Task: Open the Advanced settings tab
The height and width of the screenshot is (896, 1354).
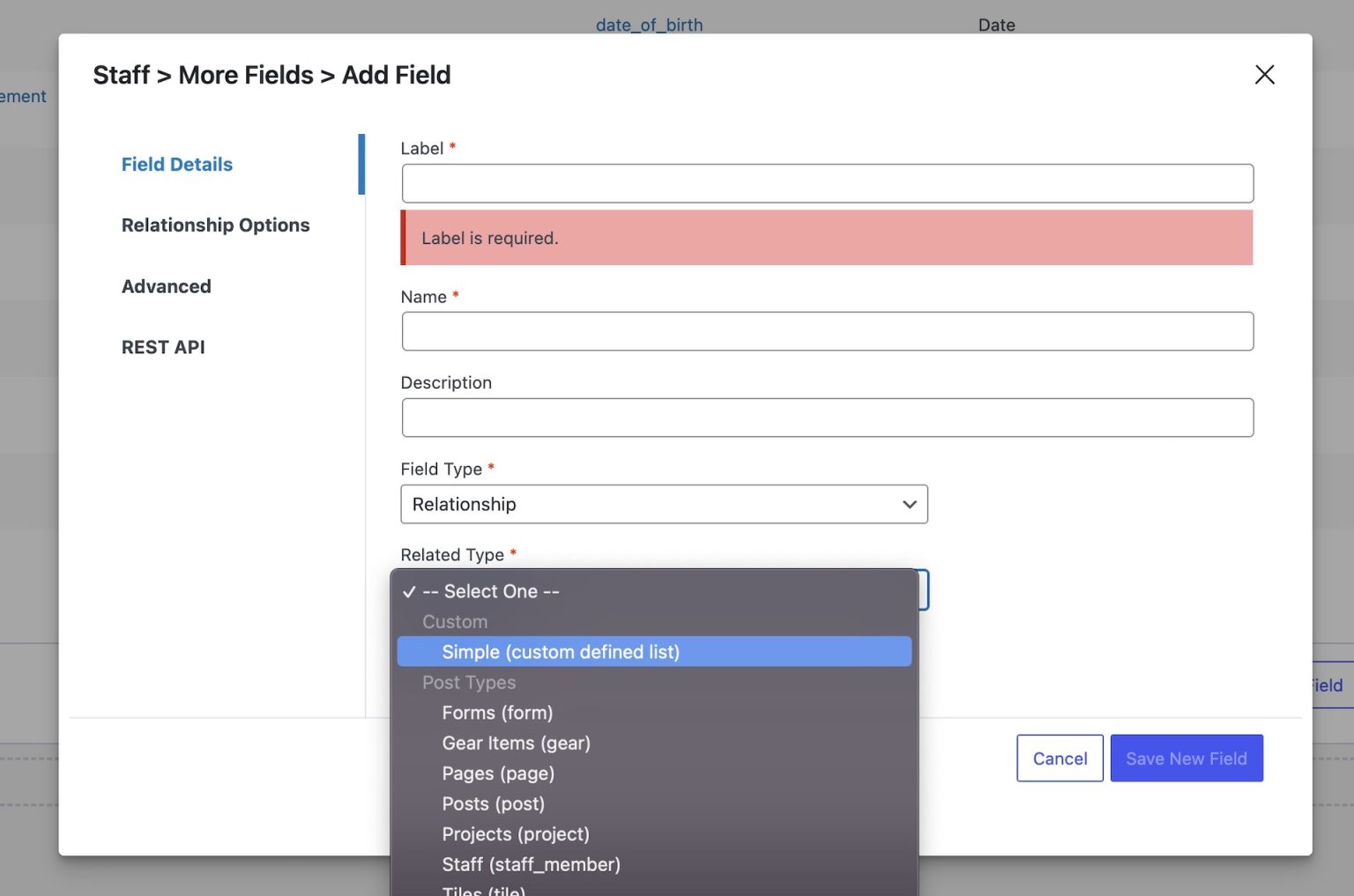Action: (166, 285)
